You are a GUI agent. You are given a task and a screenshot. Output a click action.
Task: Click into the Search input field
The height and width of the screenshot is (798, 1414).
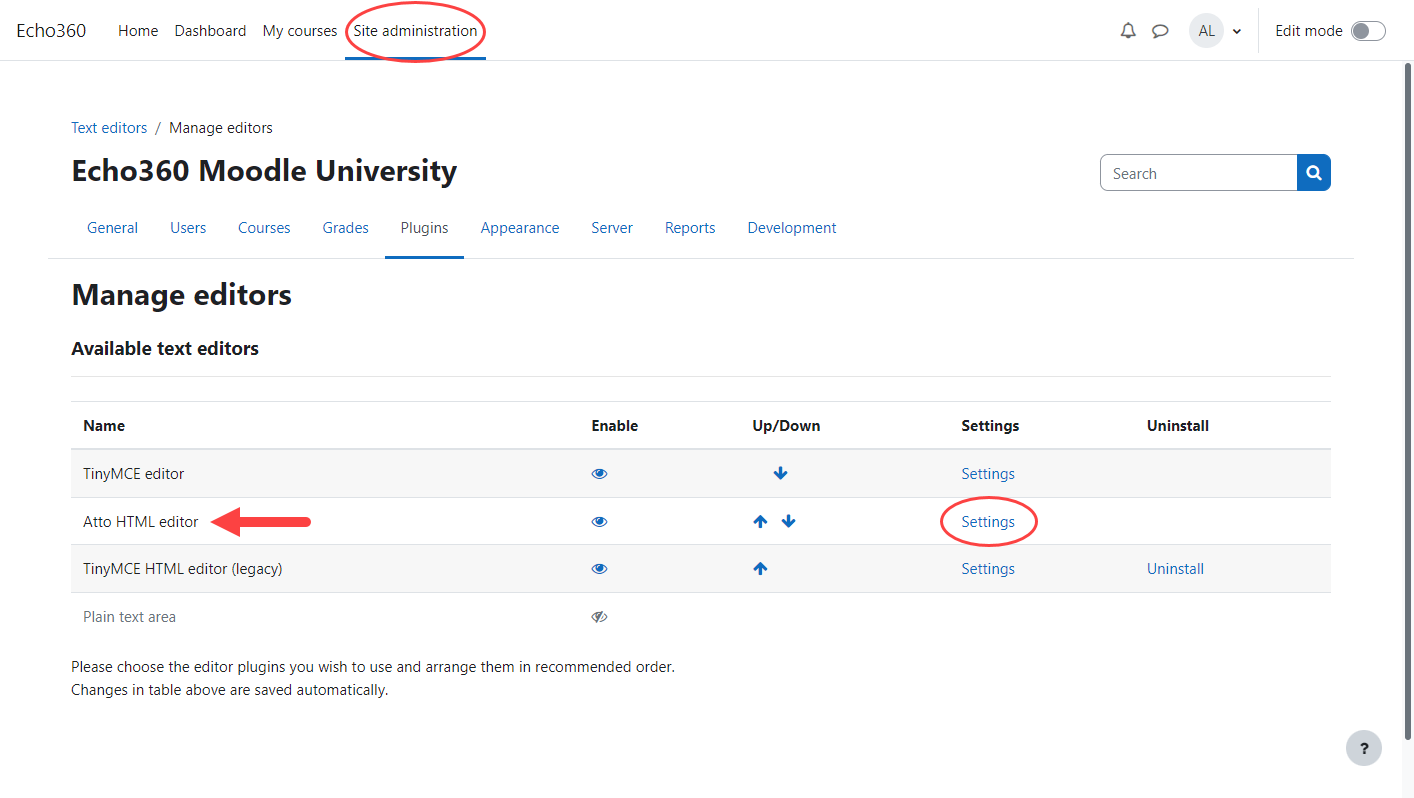[1199, 173]
